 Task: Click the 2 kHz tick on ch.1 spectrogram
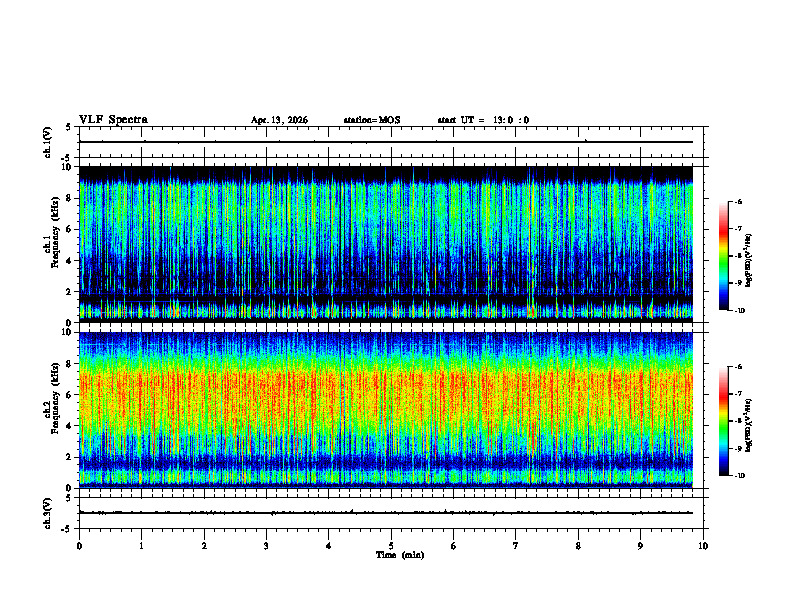coord(70,292)
